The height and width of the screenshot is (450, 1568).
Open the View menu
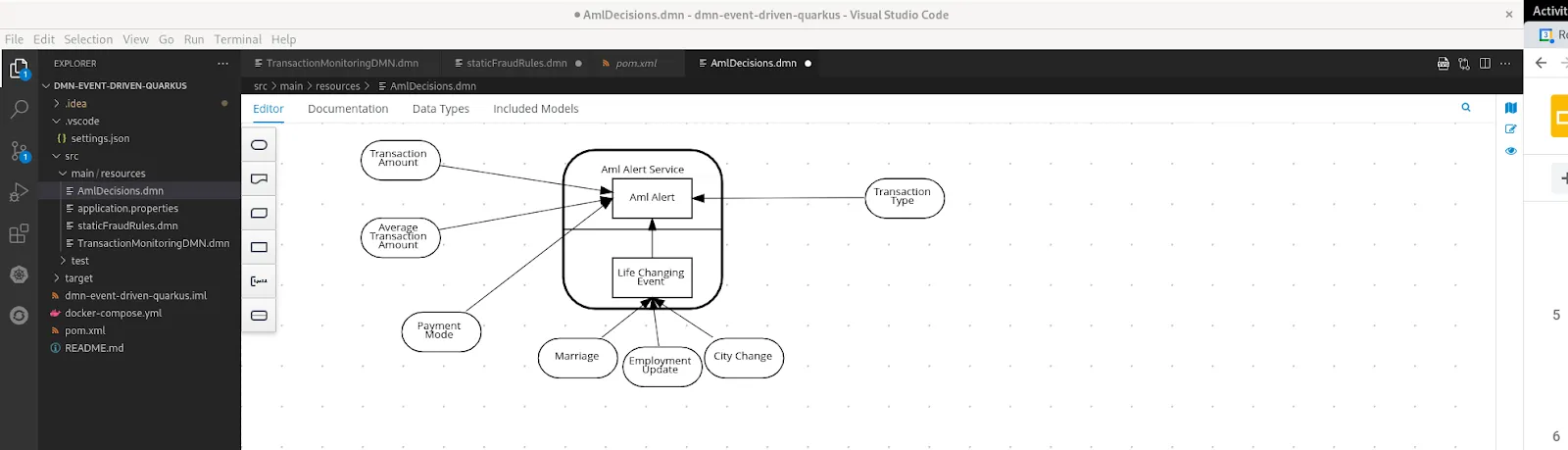[135, 39]
